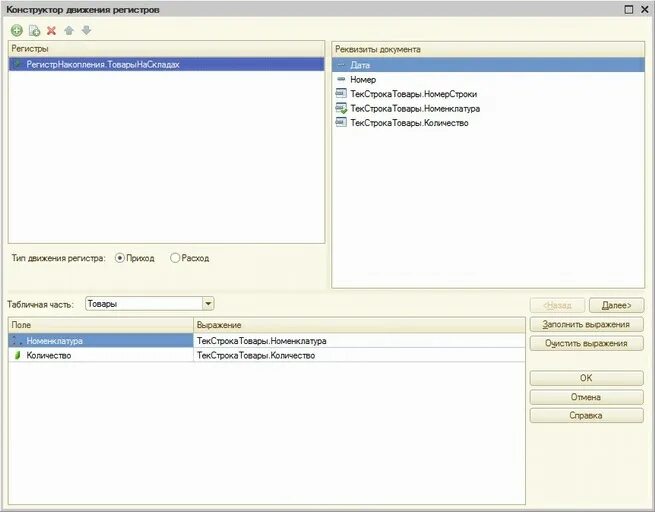
Task: Select the Номер document attribute
Action: [488, 79]
